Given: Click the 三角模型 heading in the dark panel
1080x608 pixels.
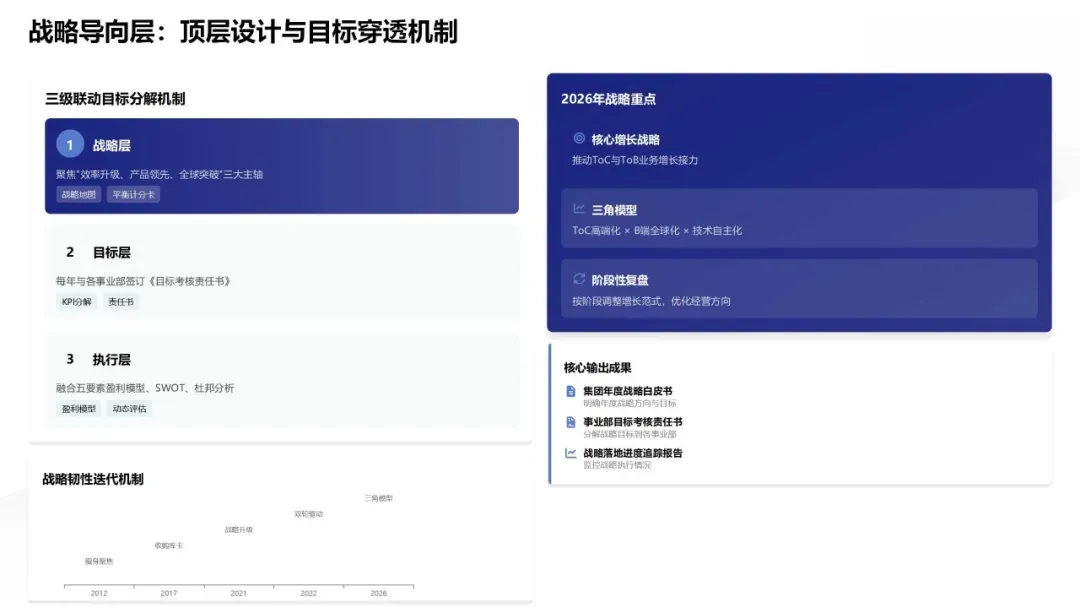Looking at the screenshot, I should tap(614, 210).
